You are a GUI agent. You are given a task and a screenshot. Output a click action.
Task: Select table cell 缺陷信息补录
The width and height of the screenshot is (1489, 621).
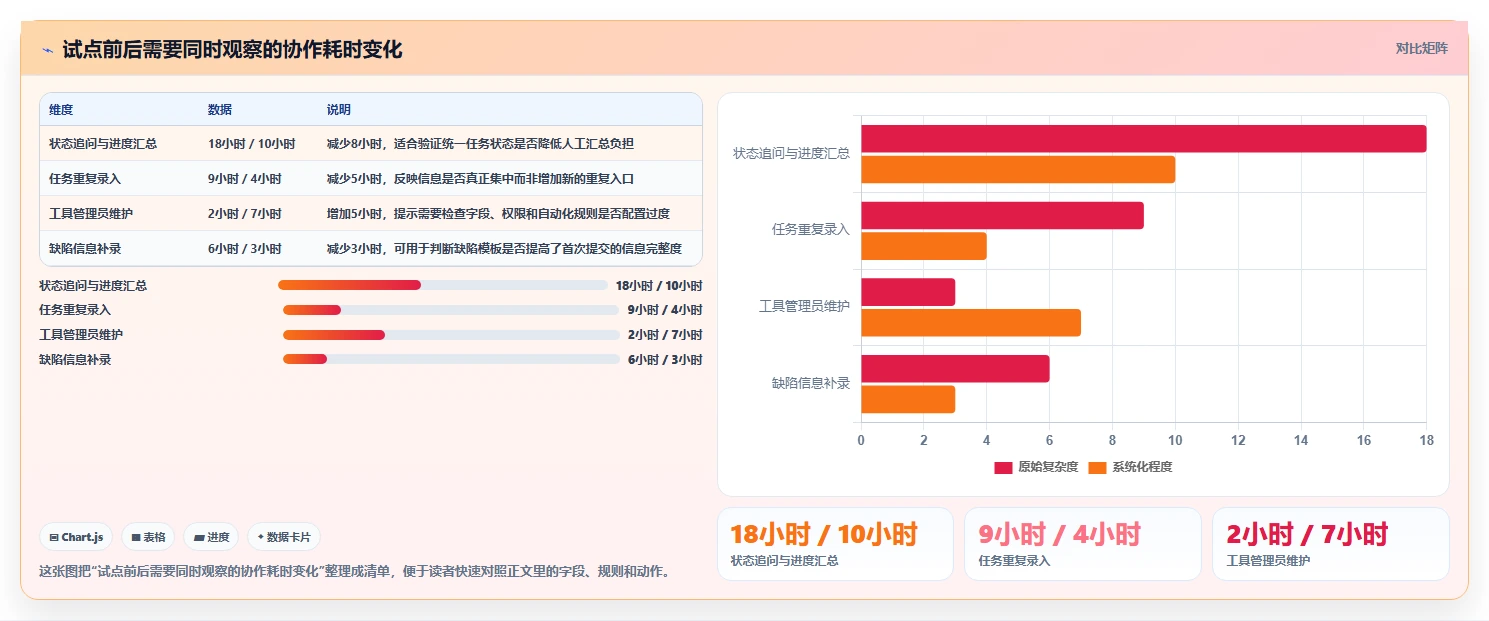point(85,249)
